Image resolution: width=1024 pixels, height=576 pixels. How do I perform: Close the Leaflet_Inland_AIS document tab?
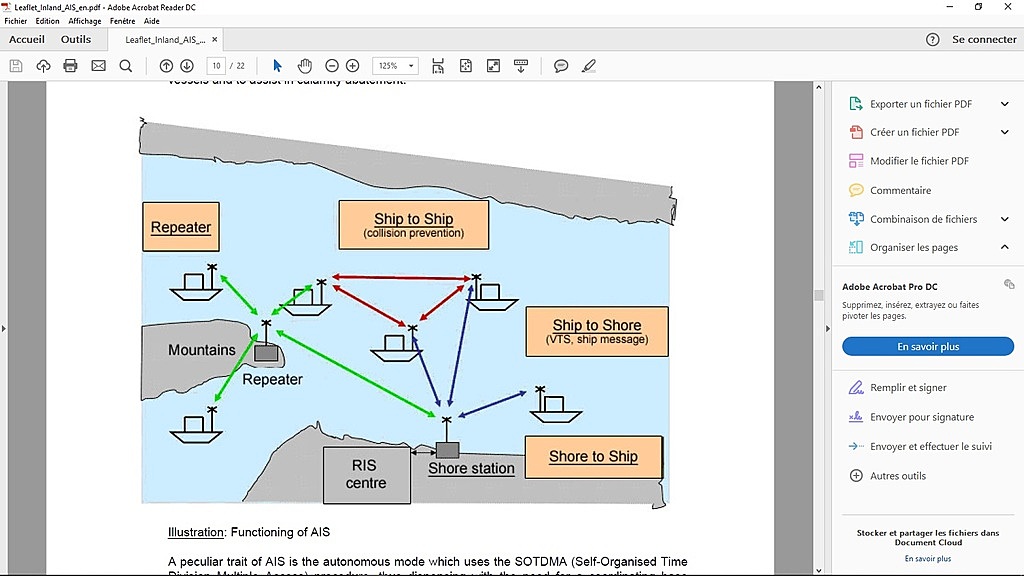[x=214, y=40]
